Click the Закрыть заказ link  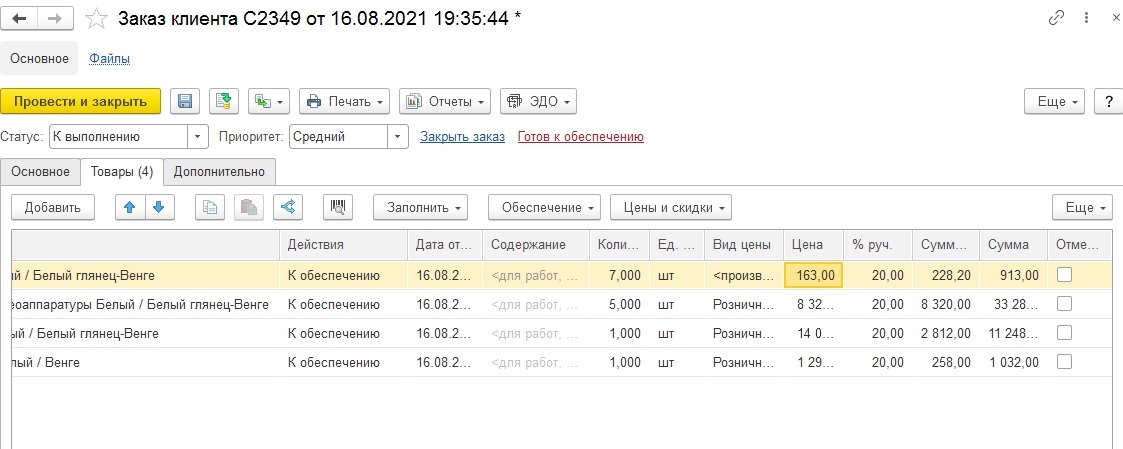click(x=462, y=136)
